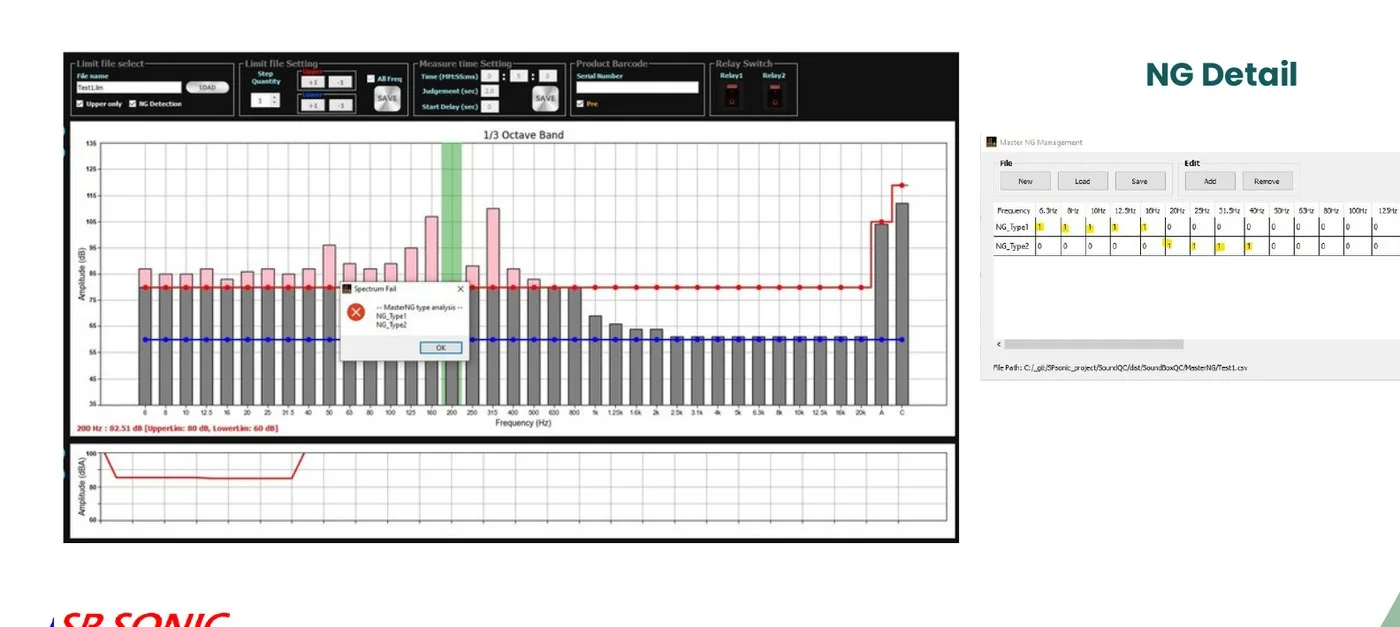1400x627 pixels.
Task: Click the File Path text Test1.csv
Action: tap(1120, 368)
